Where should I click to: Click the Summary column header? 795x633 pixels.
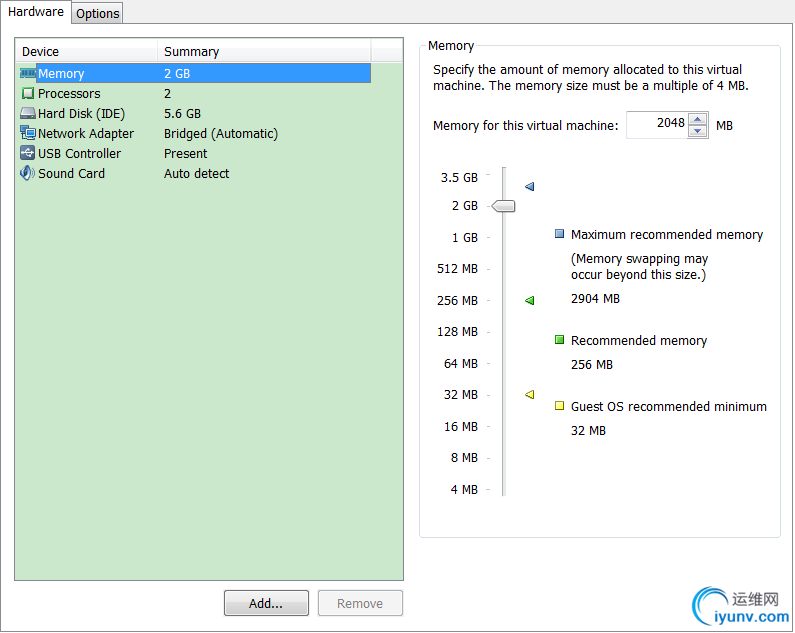[264, 51]
